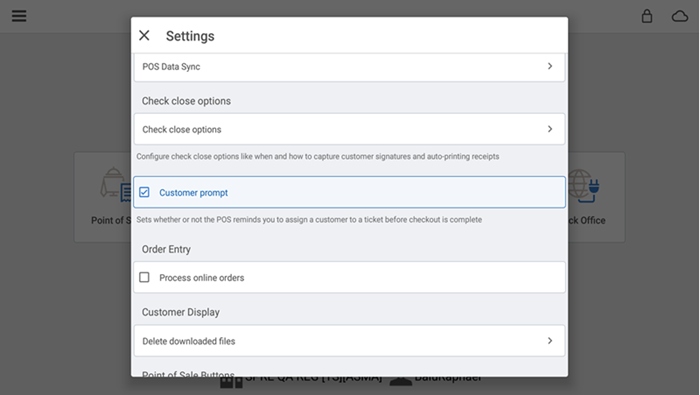Select the Customer prompt label
Image resolution: width=700 pixels, height=395 pixels.
coord(193,193)
